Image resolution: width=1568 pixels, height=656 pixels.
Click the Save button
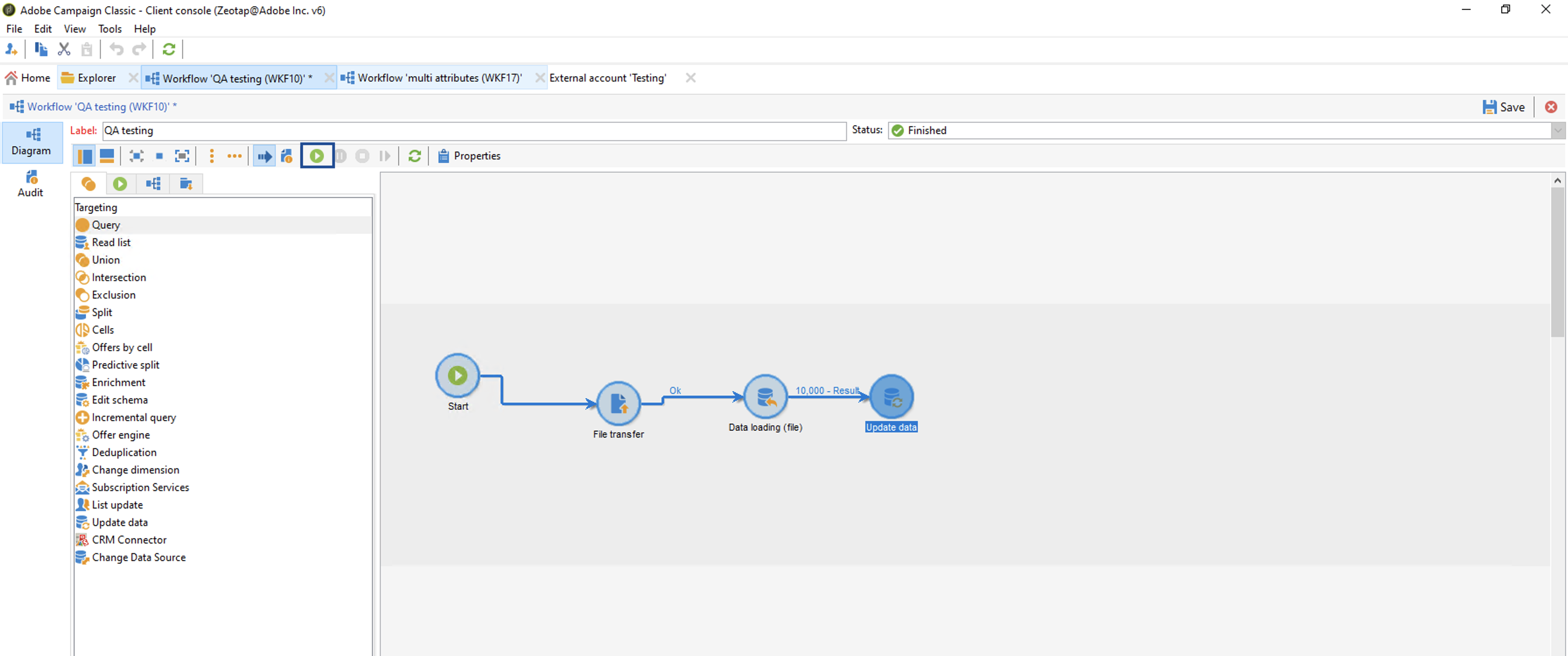click(1504, 107)
